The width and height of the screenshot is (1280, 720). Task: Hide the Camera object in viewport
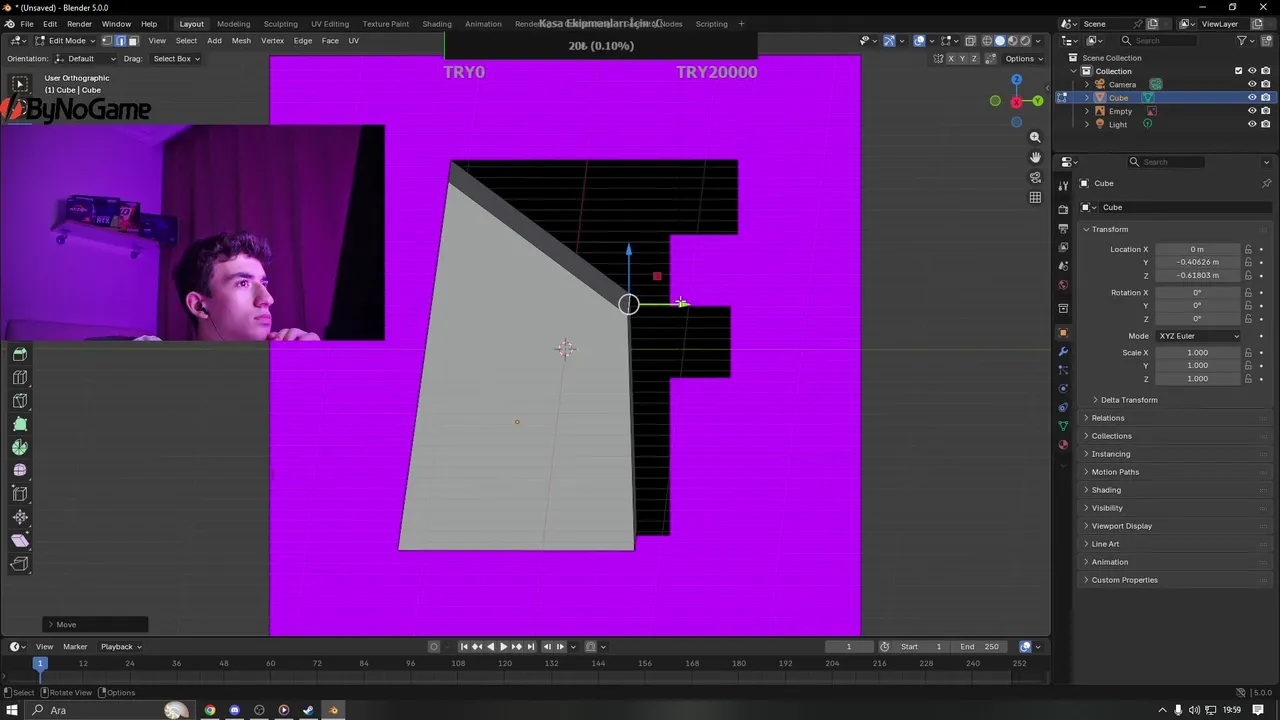(x=1251, y=84)
